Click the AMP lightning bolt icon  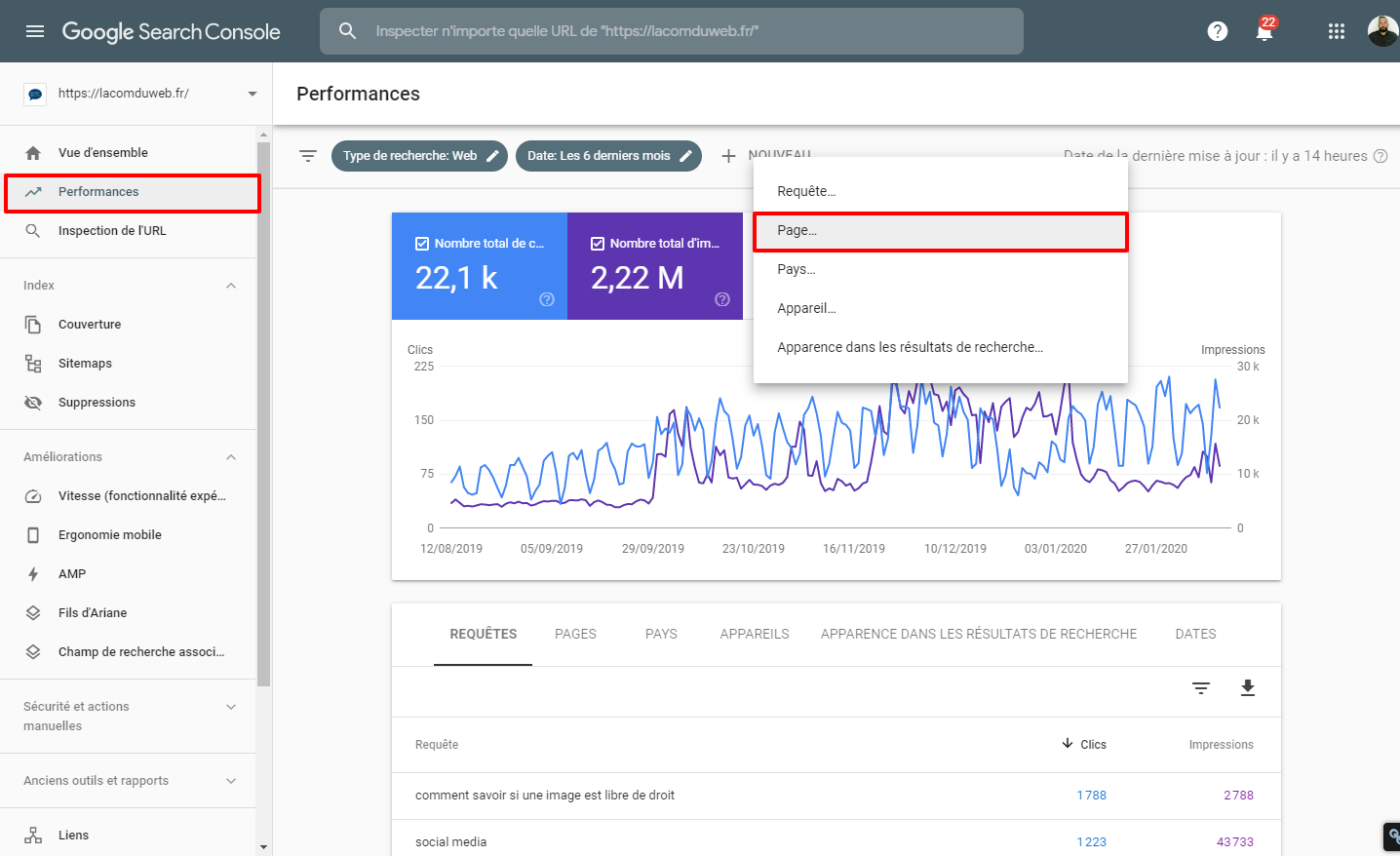[33, 574]
